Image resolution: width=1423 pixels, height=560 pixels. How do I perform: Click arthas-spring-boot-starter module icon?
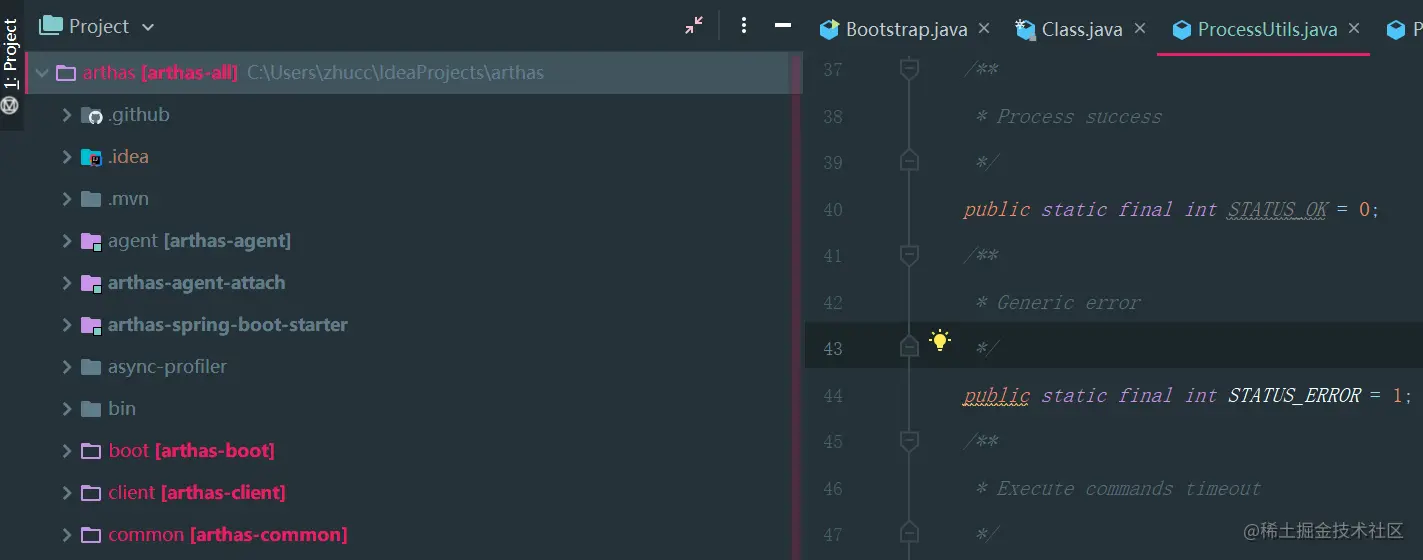tap(91, 325)
